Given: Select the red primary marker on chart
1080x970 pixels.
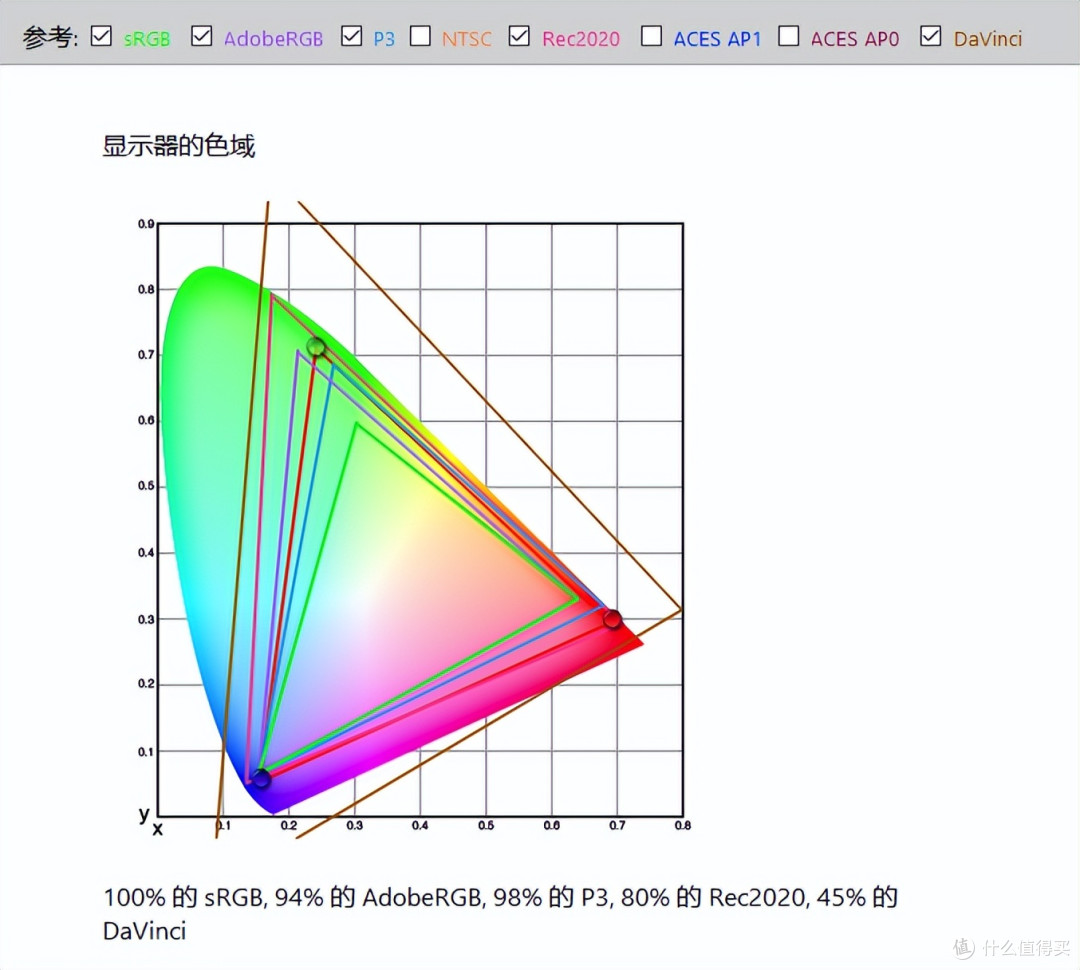Looking at the screenshot, I should 612,619.
